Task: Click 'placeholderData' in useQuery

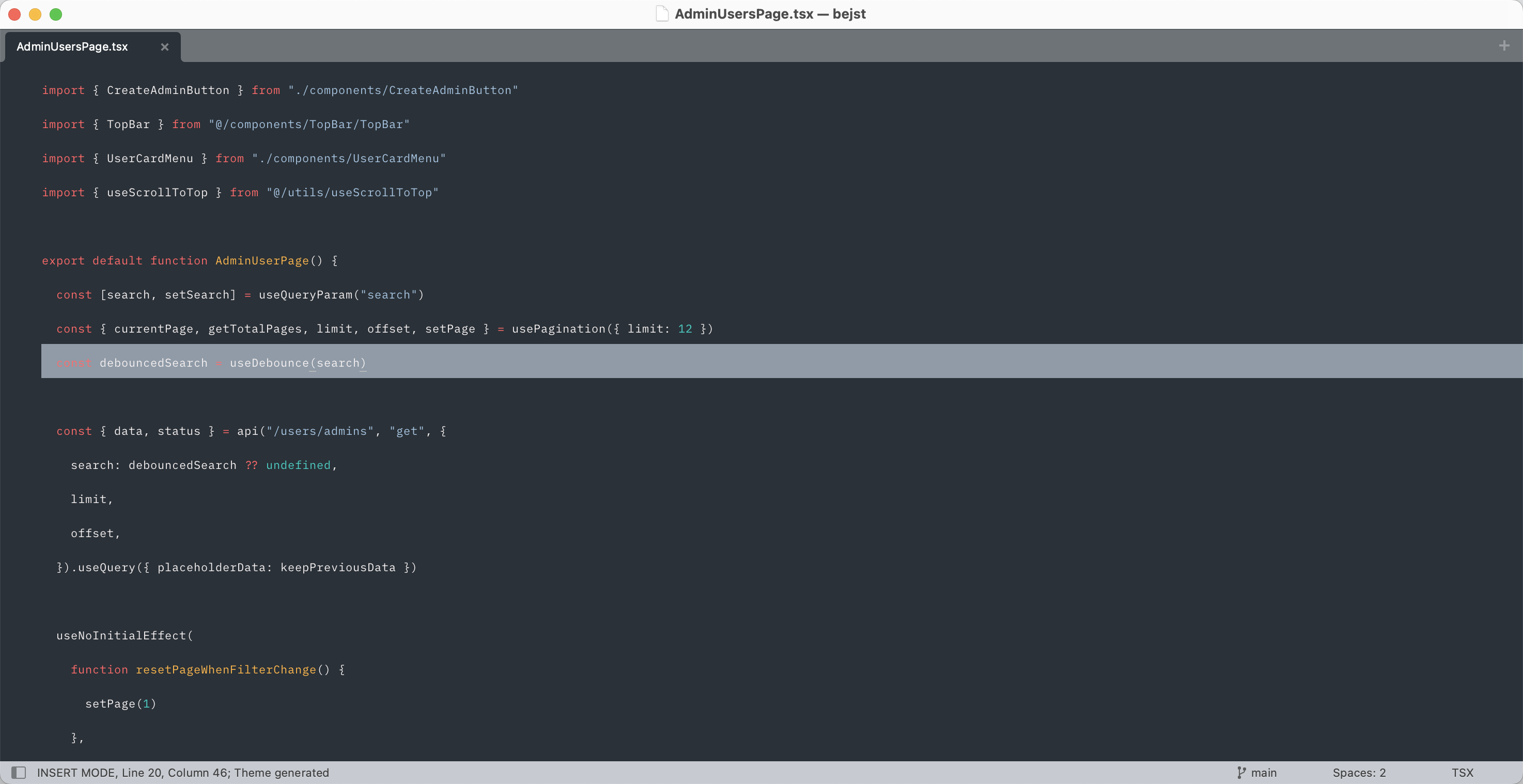Action: pos(211,568)
